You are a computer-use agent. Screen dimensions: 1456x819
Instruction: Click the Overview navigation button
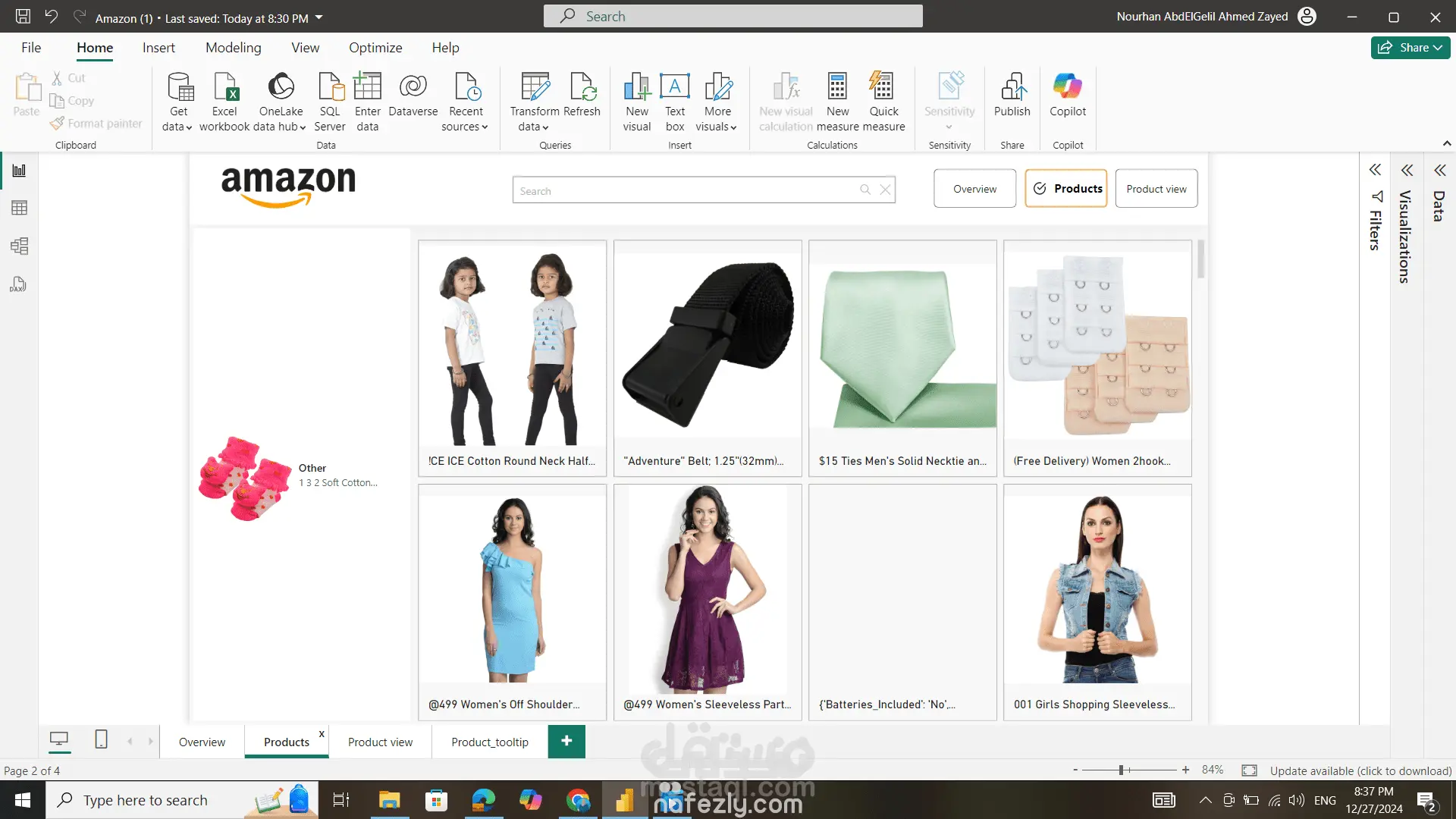coord(974,189)
